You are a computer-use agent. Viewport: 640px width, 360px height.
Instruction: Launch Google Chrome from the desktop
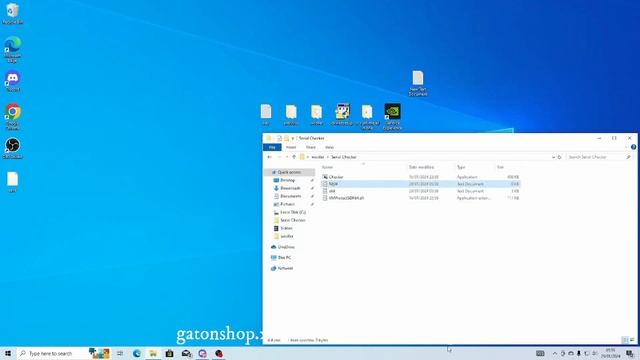point(13,116)
